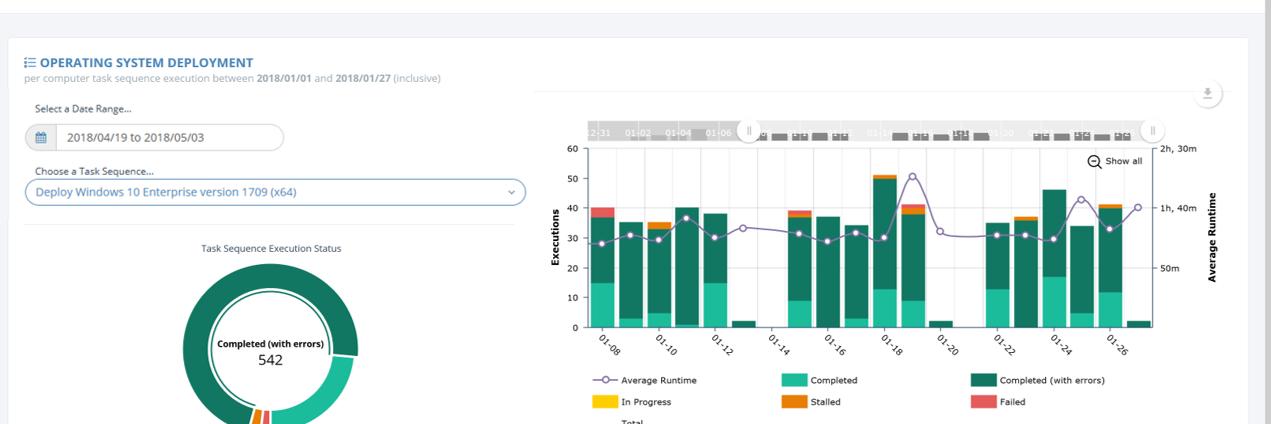Click the 01-26 x-axis date label
This screenshot has width=1271, height=424.
click(1117, 343)
